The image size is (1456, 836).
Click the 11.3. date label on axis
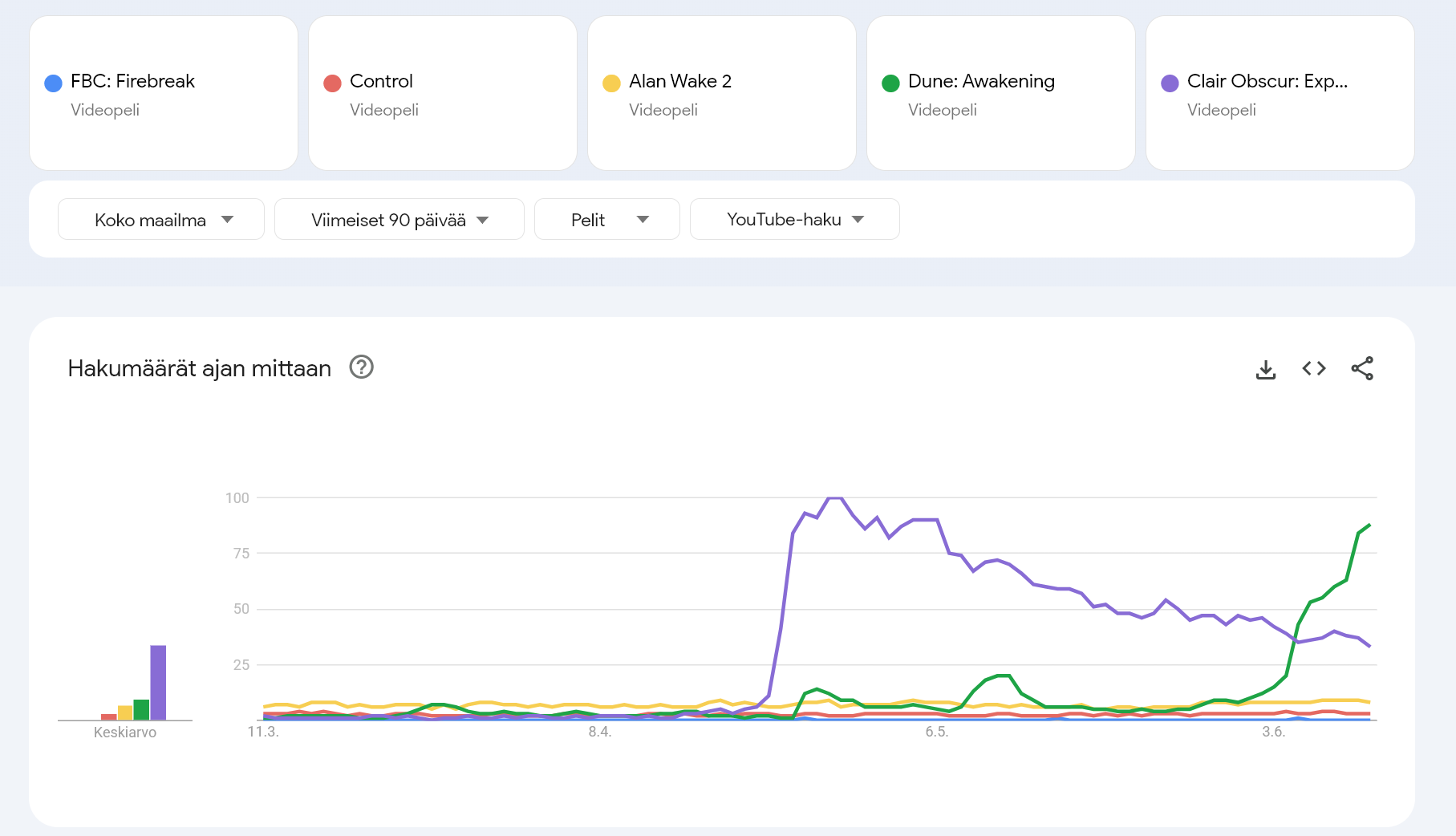tap(263, 732)
